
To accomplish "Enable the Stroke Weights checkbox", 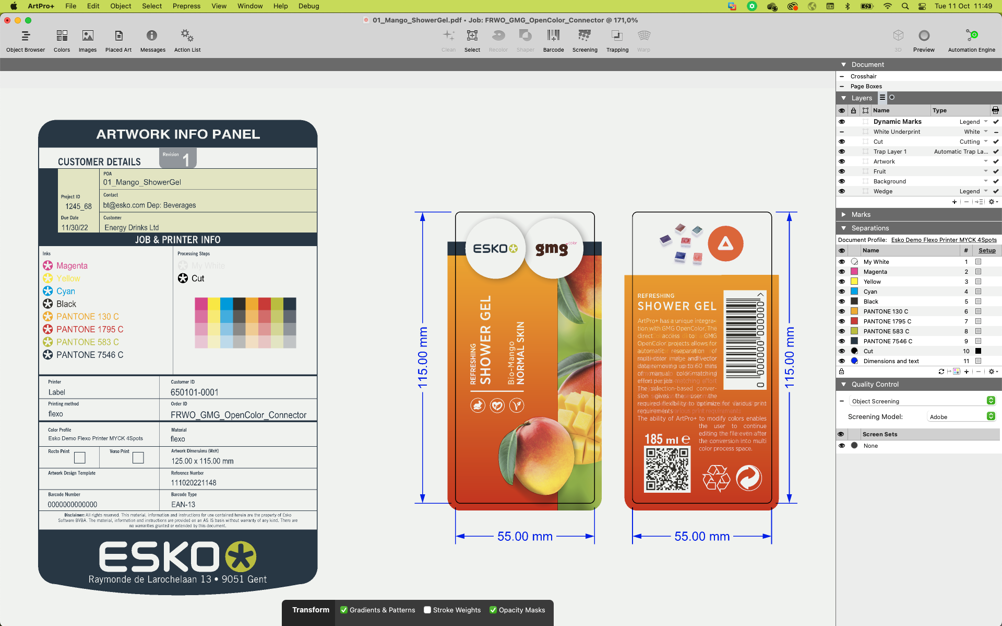I will 428,610.
